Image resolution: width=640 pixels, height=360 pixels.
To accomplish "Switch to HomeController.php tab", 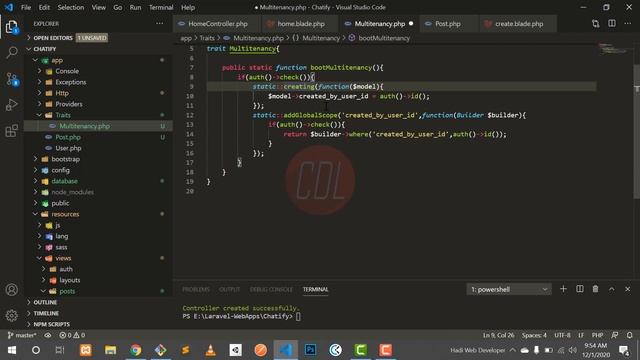I will pos(217,24).
